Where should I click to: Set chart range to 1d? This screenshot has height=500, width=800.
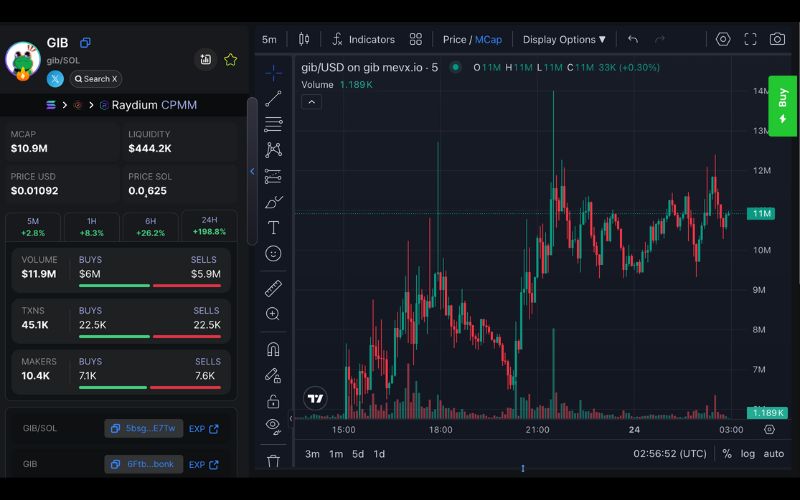click(379, 454)
